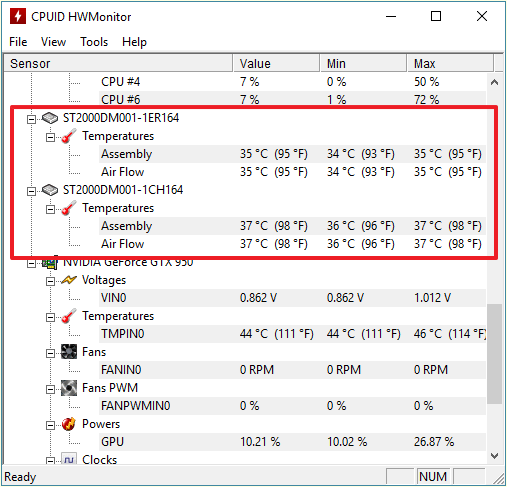The image size is (507, 487).
Task: Click the vertical scrollbar thumb
Action: coord(494,354)
